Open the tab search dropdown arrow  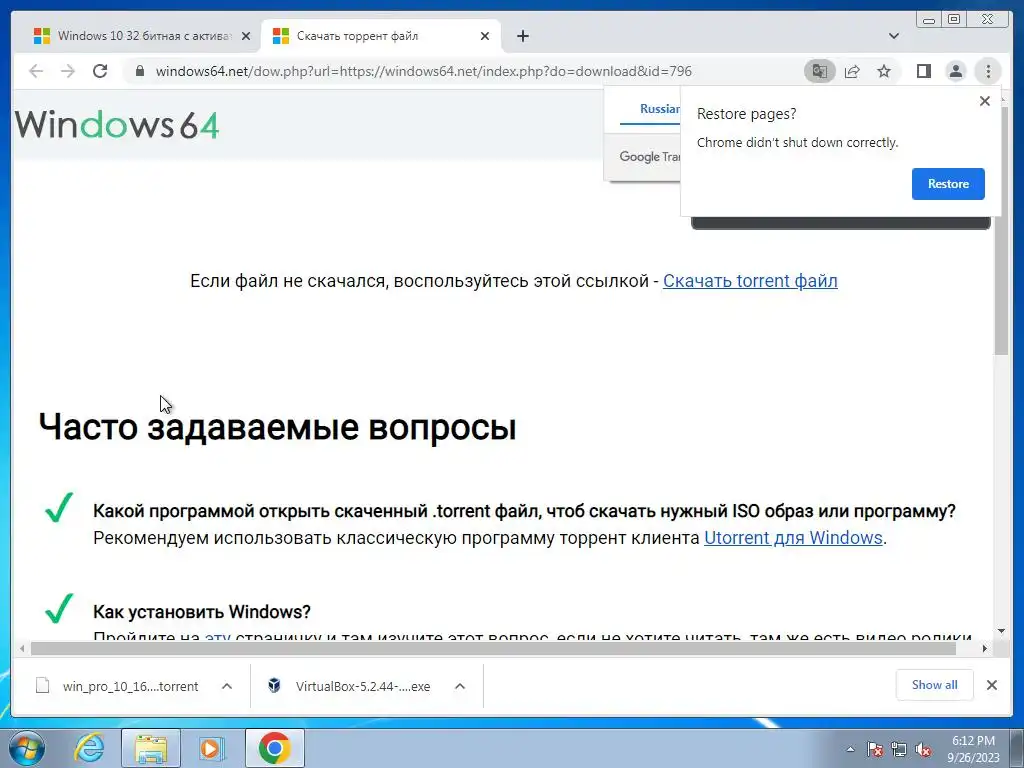894,36
